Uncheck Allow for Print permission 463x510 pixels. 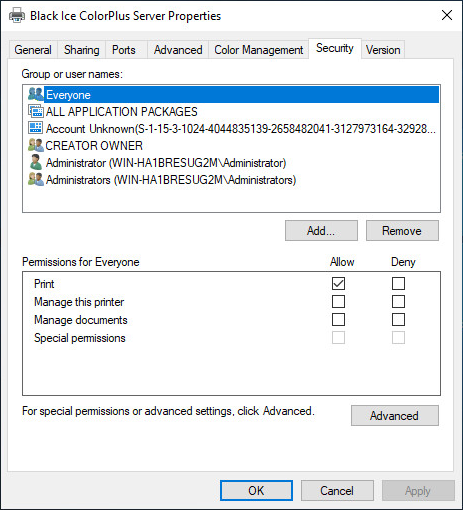click(x=338, y=284)
